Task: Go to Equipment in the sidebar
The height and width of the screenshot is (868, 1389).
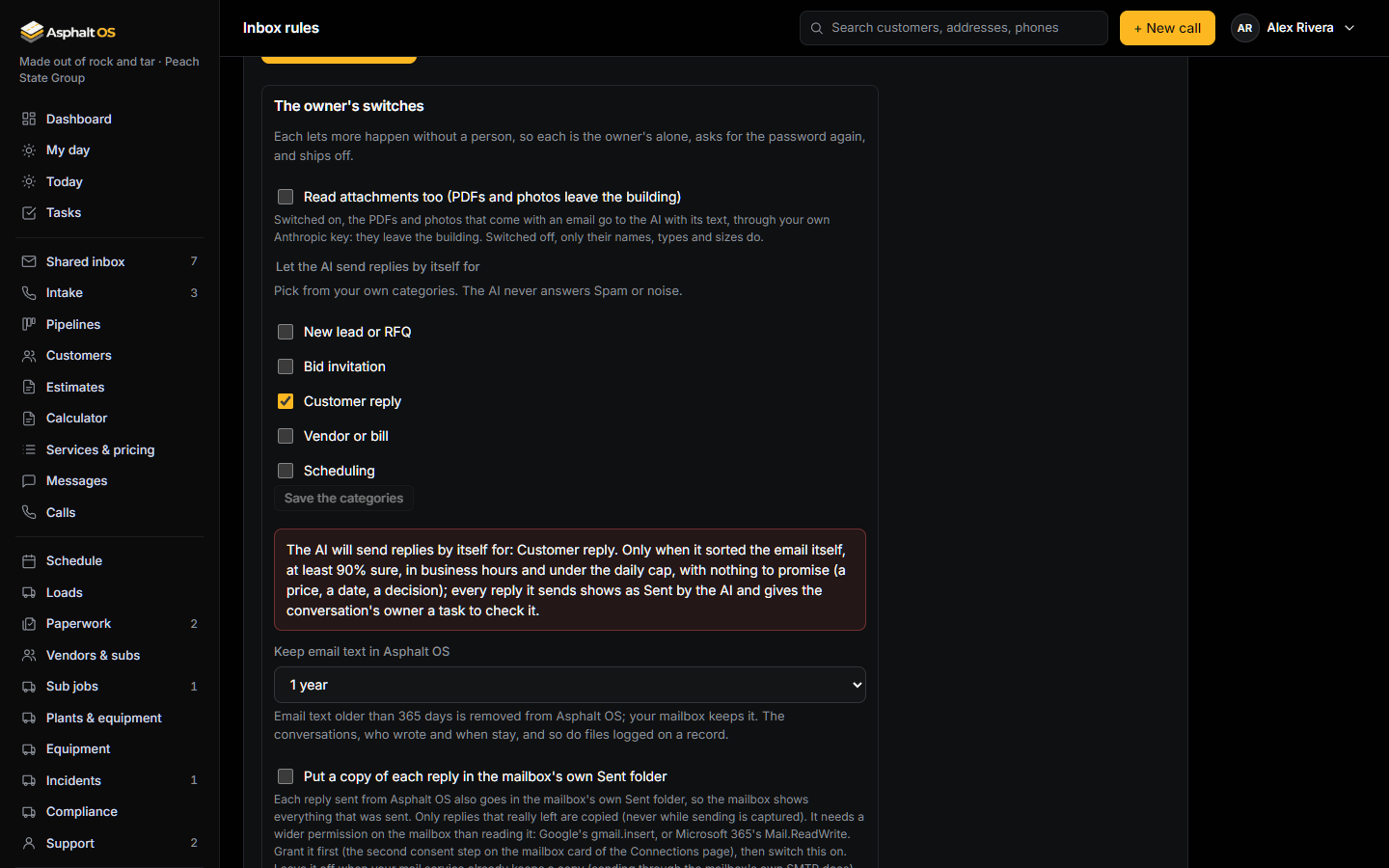Action: [x=109, y=749]
